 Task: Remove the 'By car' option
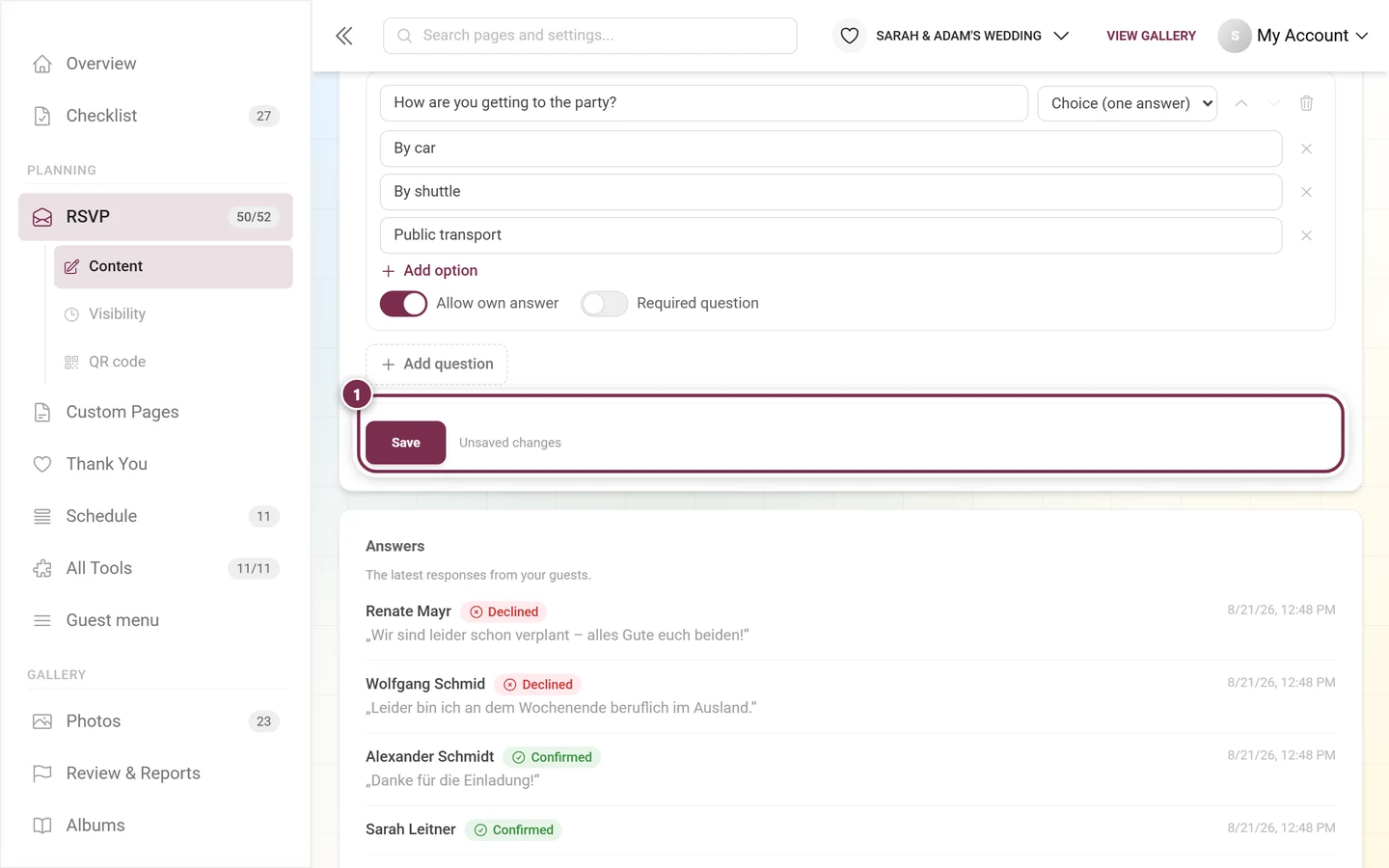[x=1306, y=149]
